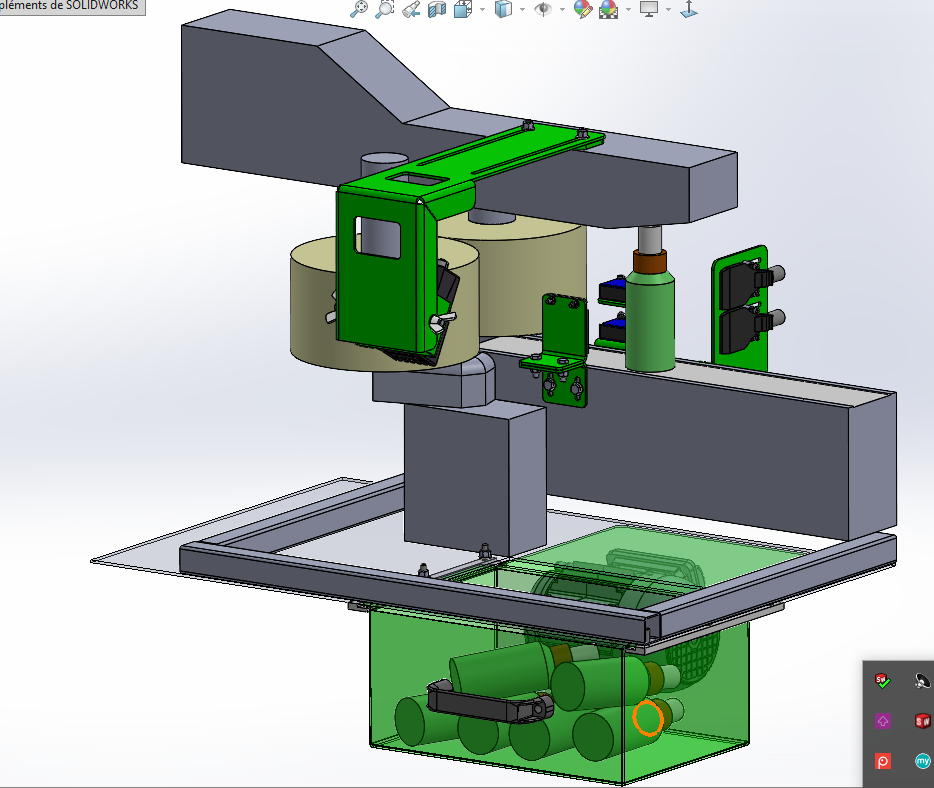Click the purple up-arrow tray icon
Viewport: 934px width, 788px height.
(x=882, y=720)
